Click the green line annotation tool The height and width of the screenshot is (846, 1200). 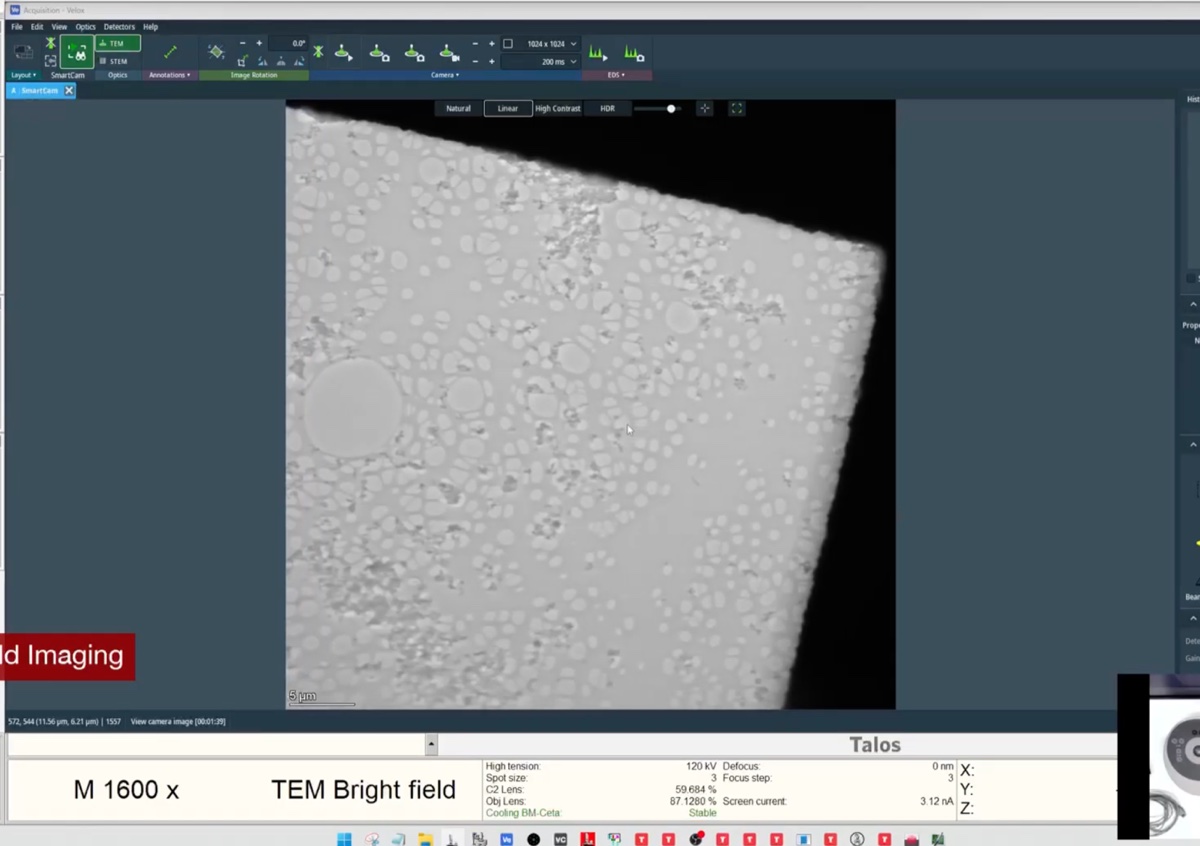[x=170, y=52]
